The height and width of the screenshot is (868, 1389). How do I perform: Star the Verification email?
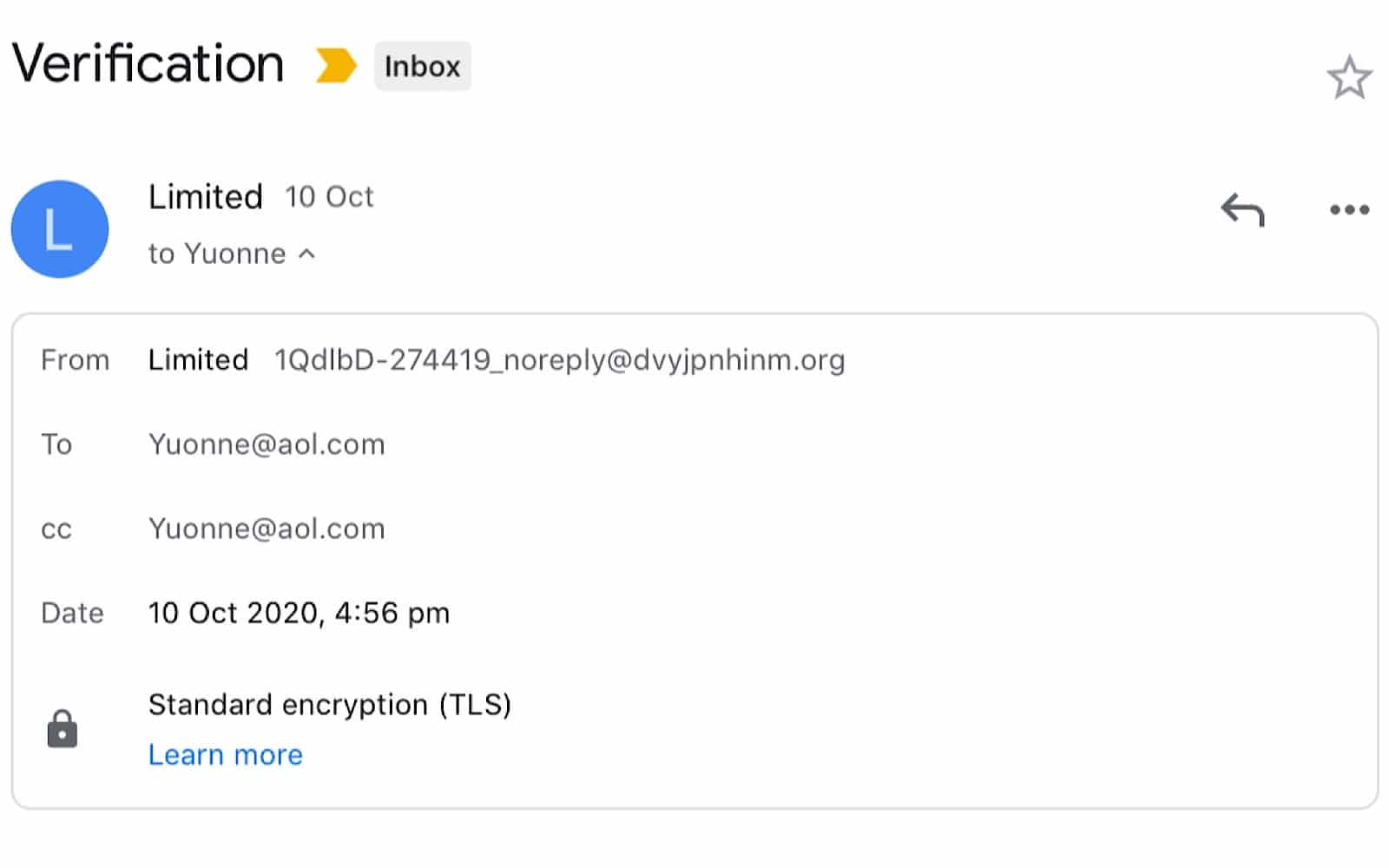(x=1349, y=78)
